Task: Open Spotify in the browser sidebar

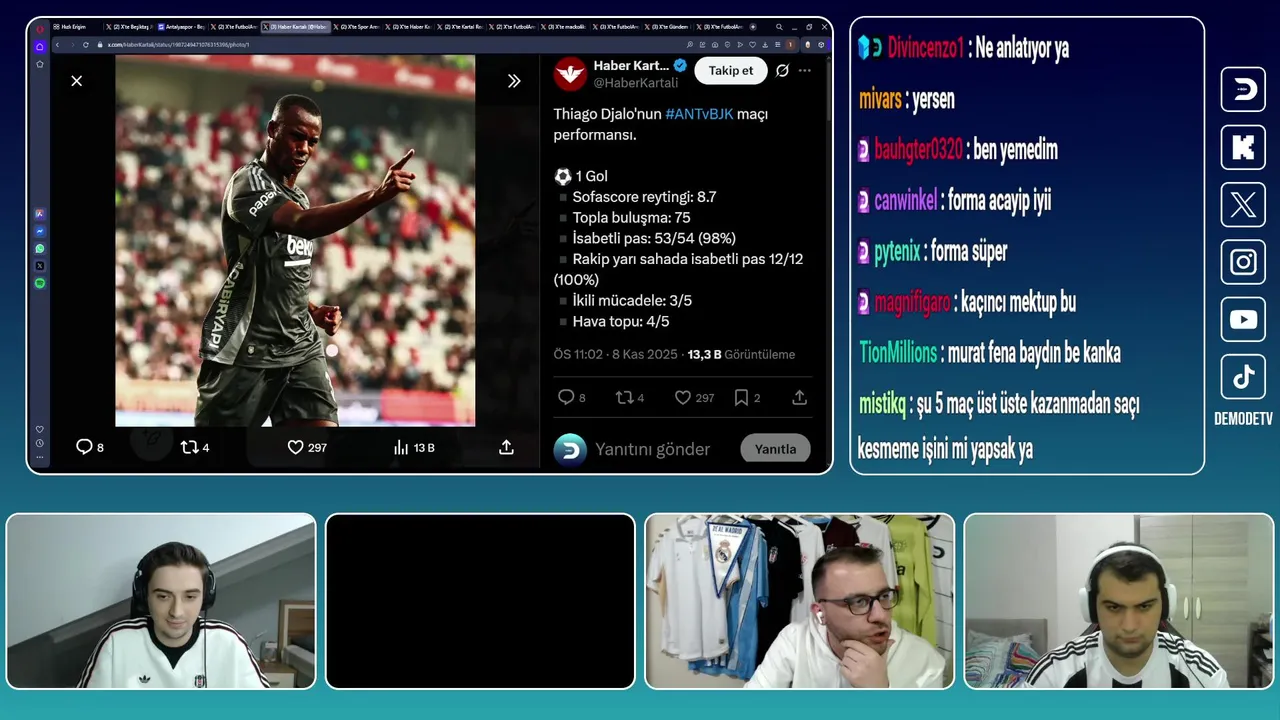Action: click(40, 283)
